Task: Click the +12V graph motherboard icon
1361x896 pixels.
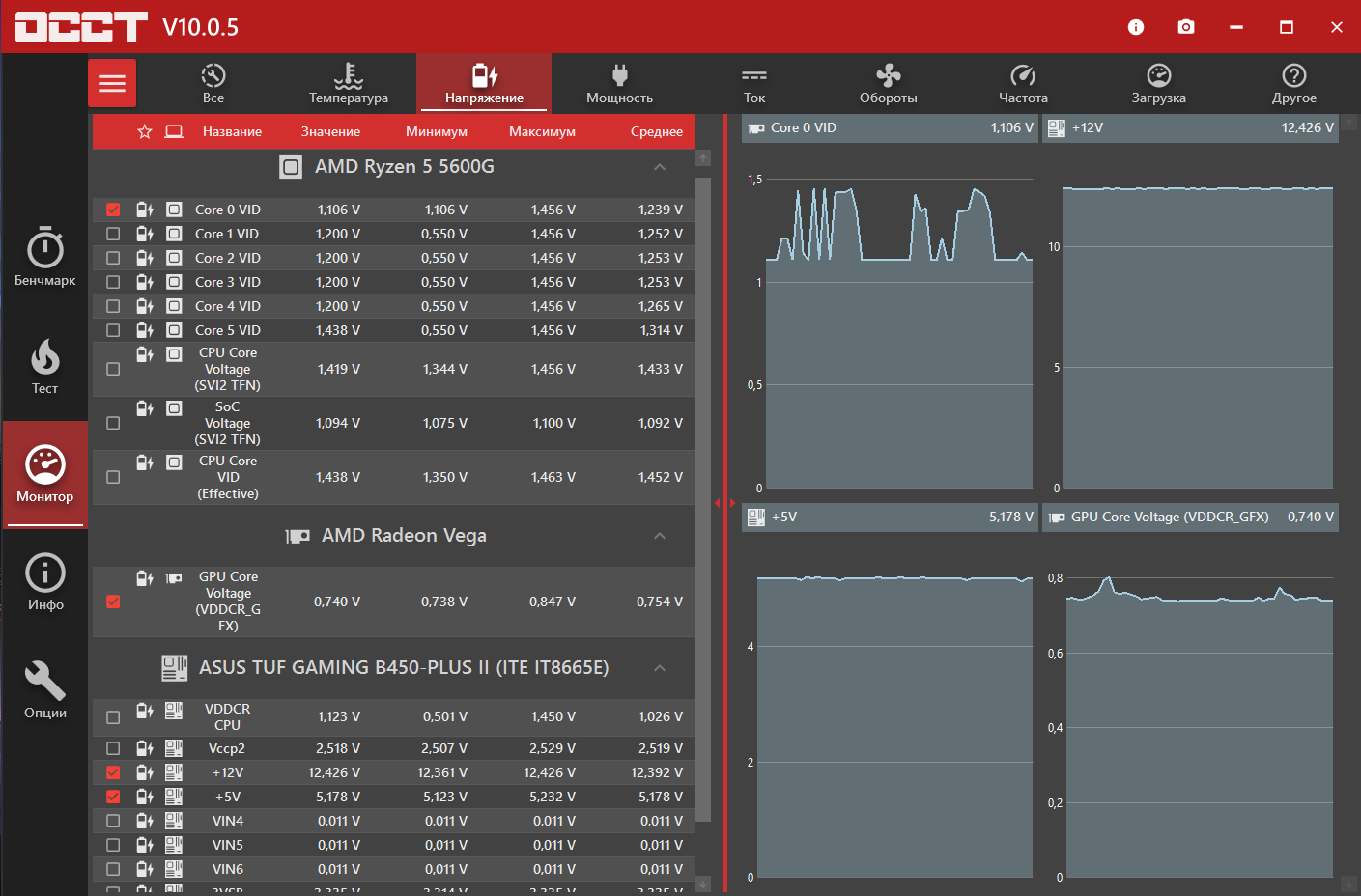Action: 1057,128
